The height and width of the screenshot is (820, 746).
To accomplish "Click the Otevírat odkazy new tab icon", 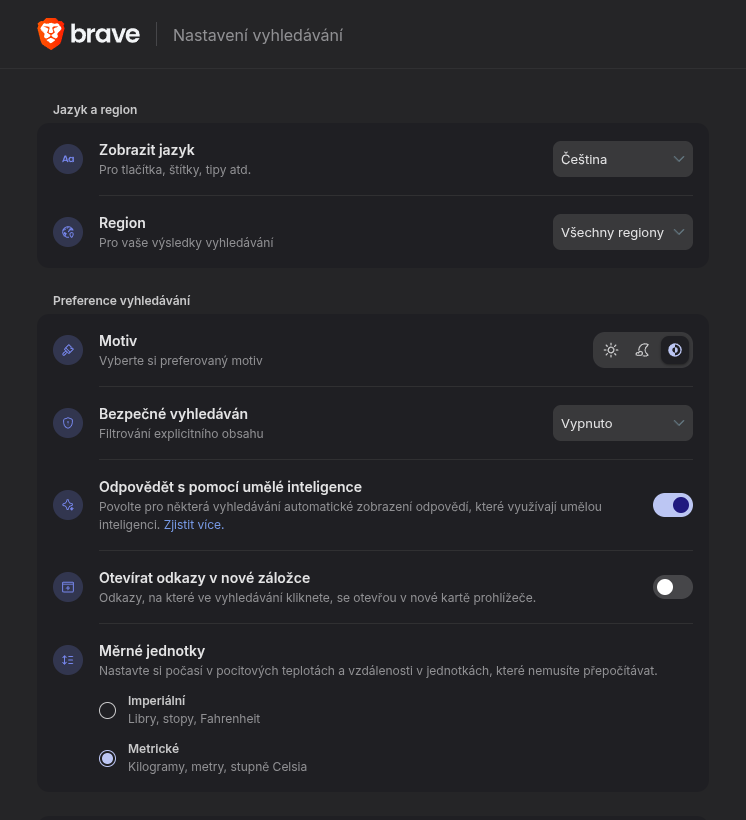I will [68, 587].
